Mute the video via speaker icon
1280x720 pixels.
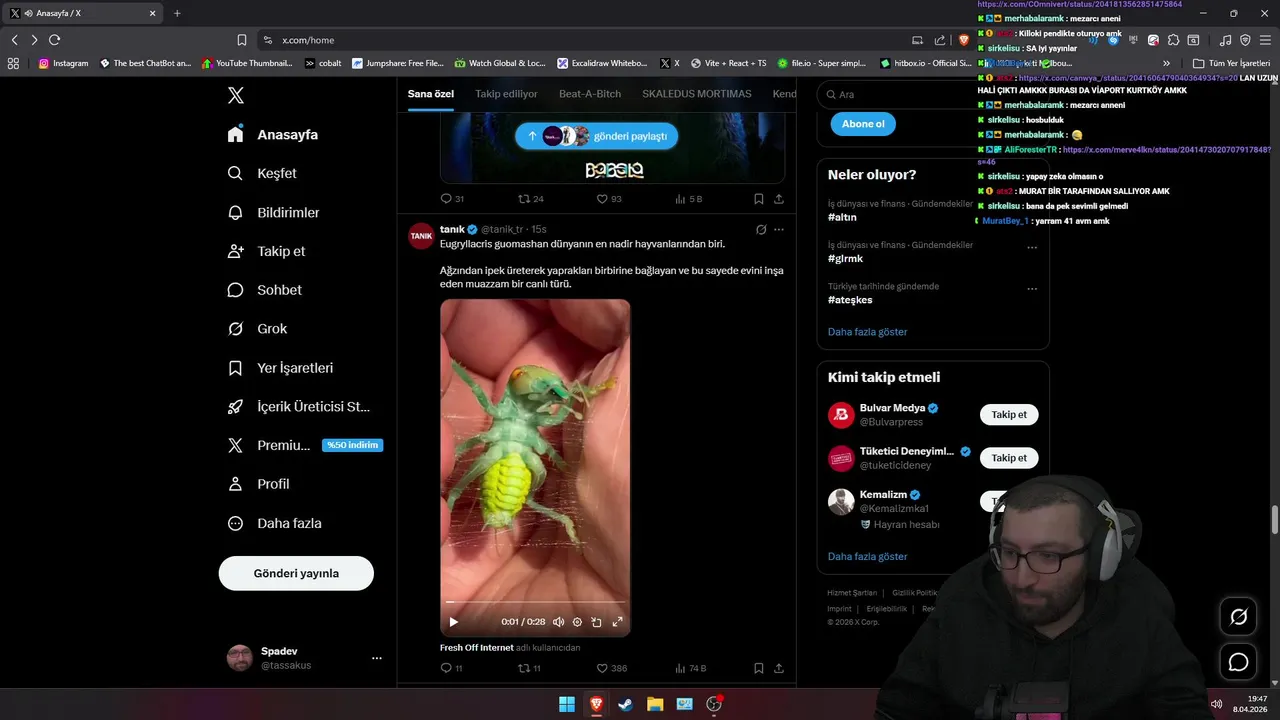(558, 622)
